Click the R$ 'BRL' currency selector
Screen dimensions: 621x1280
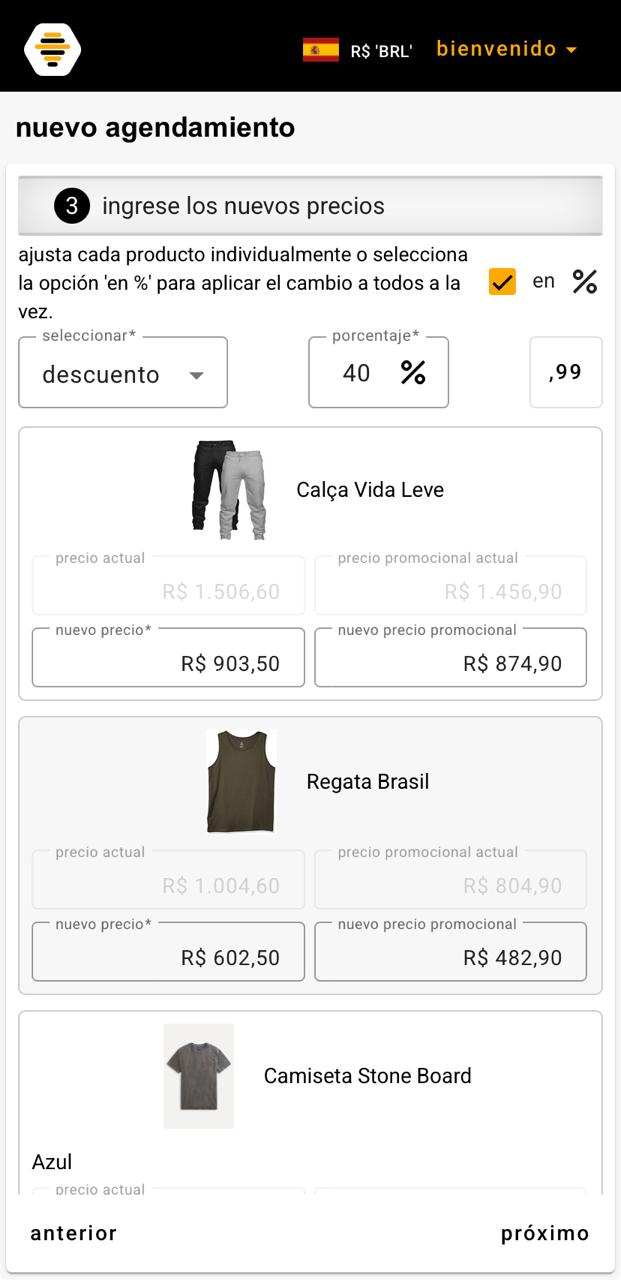click(381, 51)
